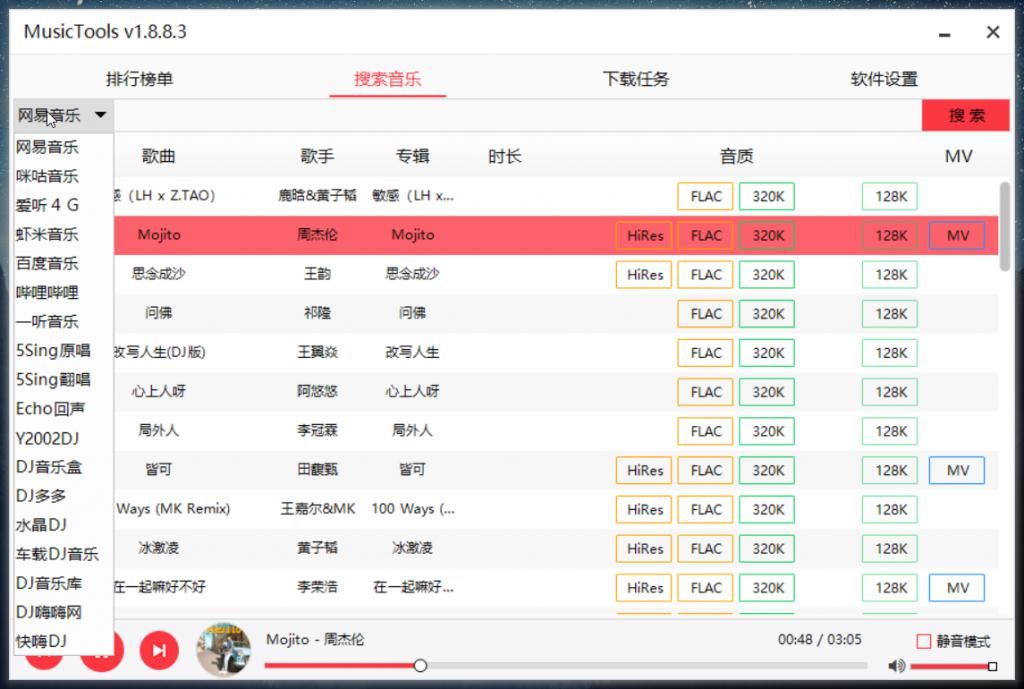Click 128K download for 局外人

(x=889, y=430)
